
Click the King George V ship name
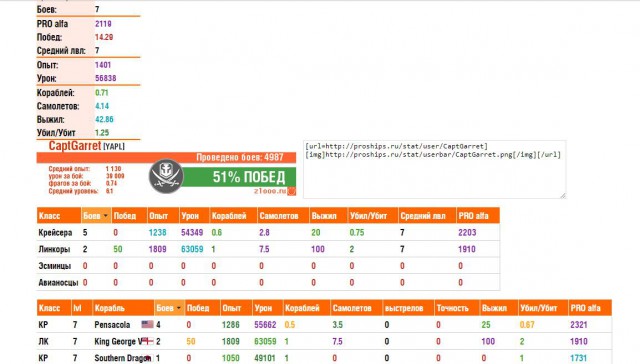pos(118,342)
